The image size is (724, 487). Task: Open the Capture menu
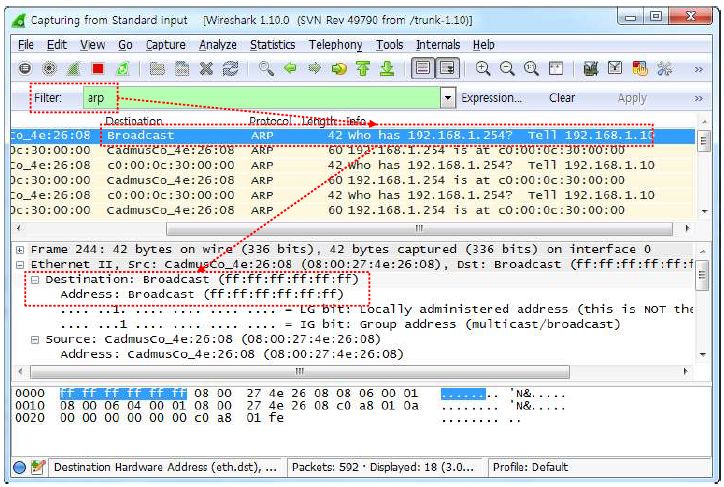(166, 45)
